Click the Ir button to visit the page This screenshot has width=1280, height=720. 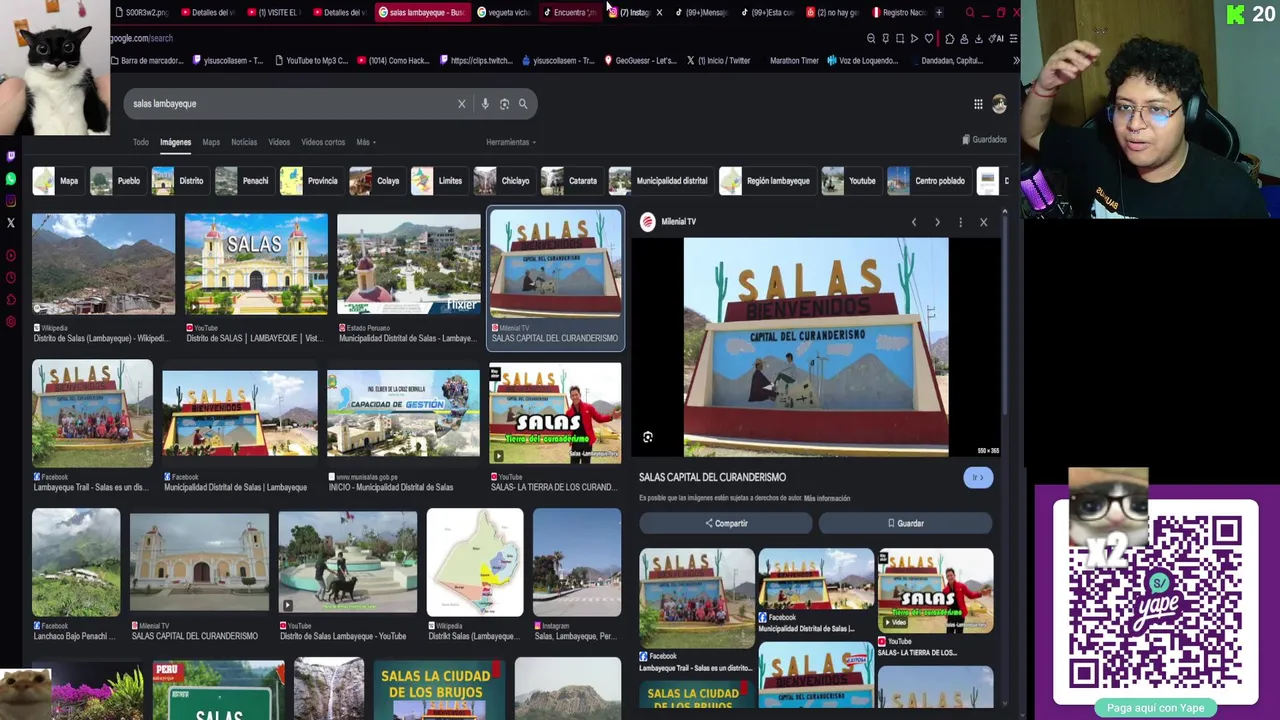[978, 477]
